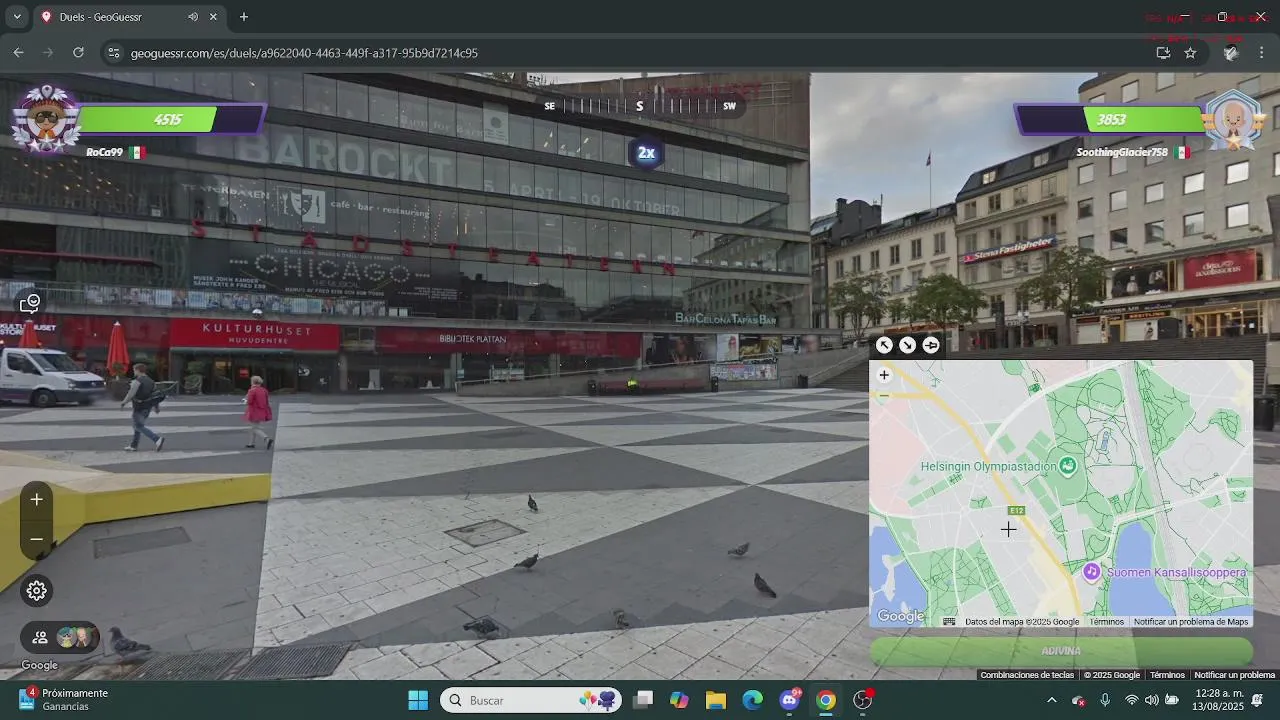Install app icon in address bar

click(x=1163, y=53)
